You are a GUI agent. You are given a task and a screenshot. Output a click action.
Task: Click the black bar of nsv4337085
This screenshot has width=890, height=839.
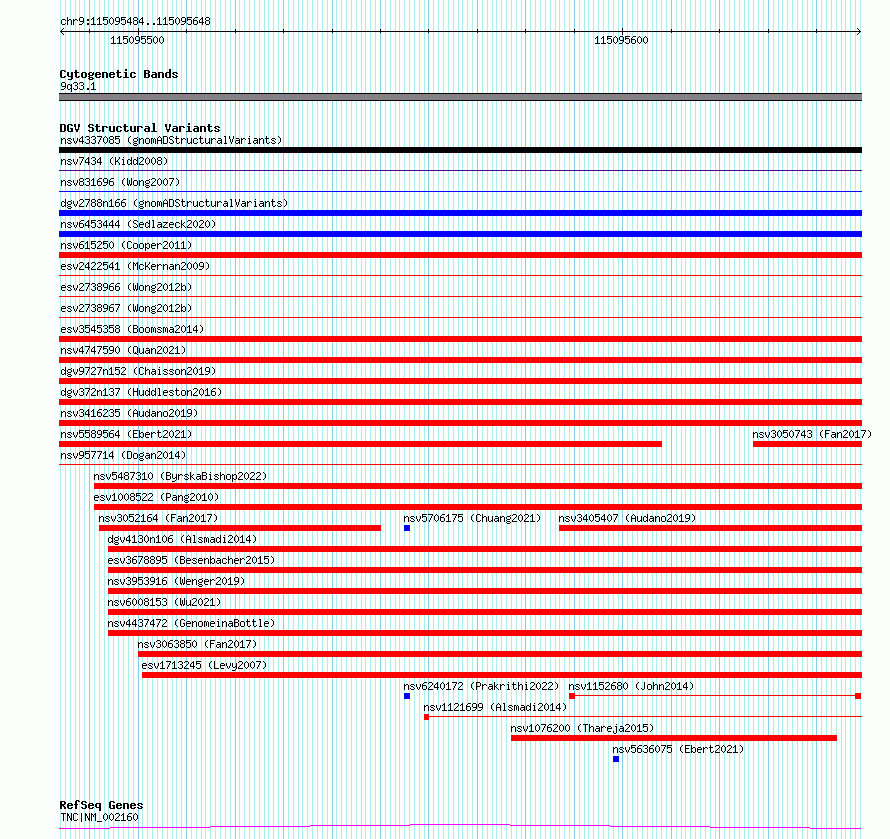pos(460,150)
